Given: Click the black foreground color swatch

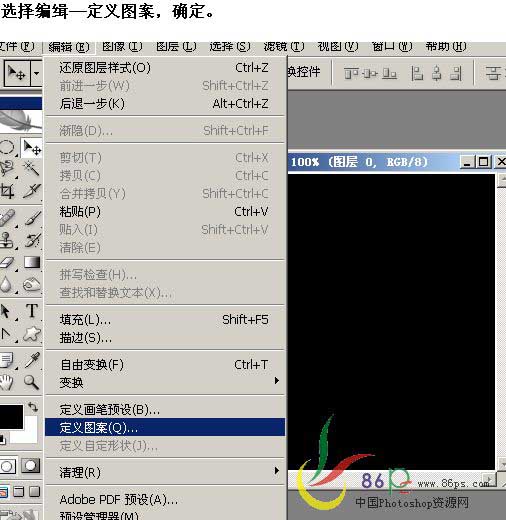Looking at the screenshot, I should click(x=11, y=417).
